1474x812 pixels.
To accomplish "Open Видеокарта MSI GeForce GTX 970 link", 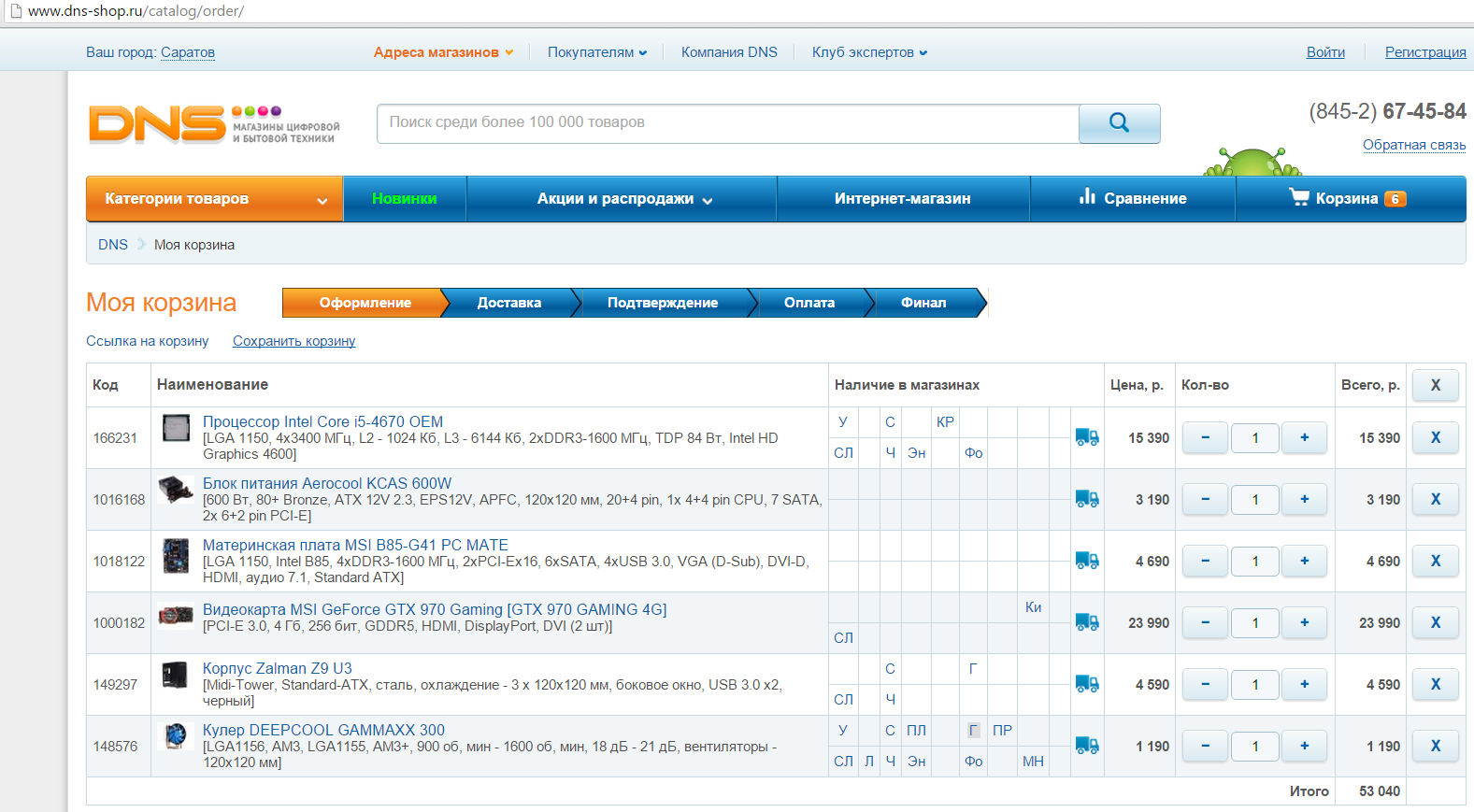I will click(x=435, y=610).
